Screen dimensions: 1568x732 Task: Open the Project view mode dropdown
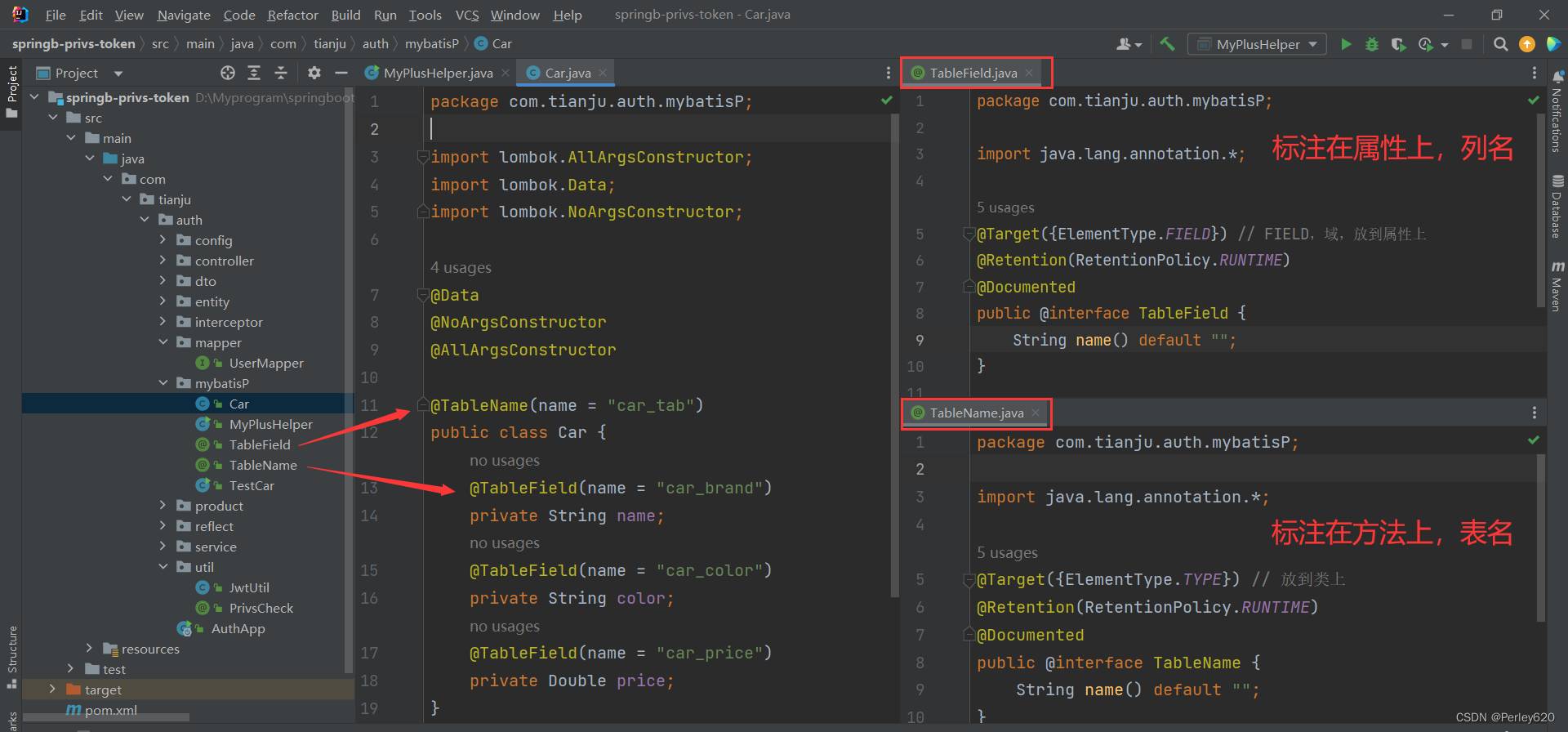[x=118, y=74]
